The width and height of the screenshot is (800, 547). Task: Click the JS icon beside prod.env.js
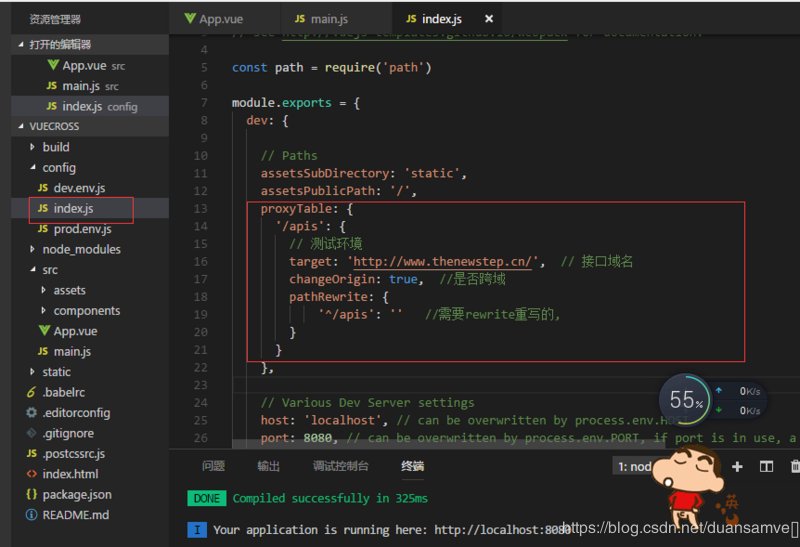[43, 229]
